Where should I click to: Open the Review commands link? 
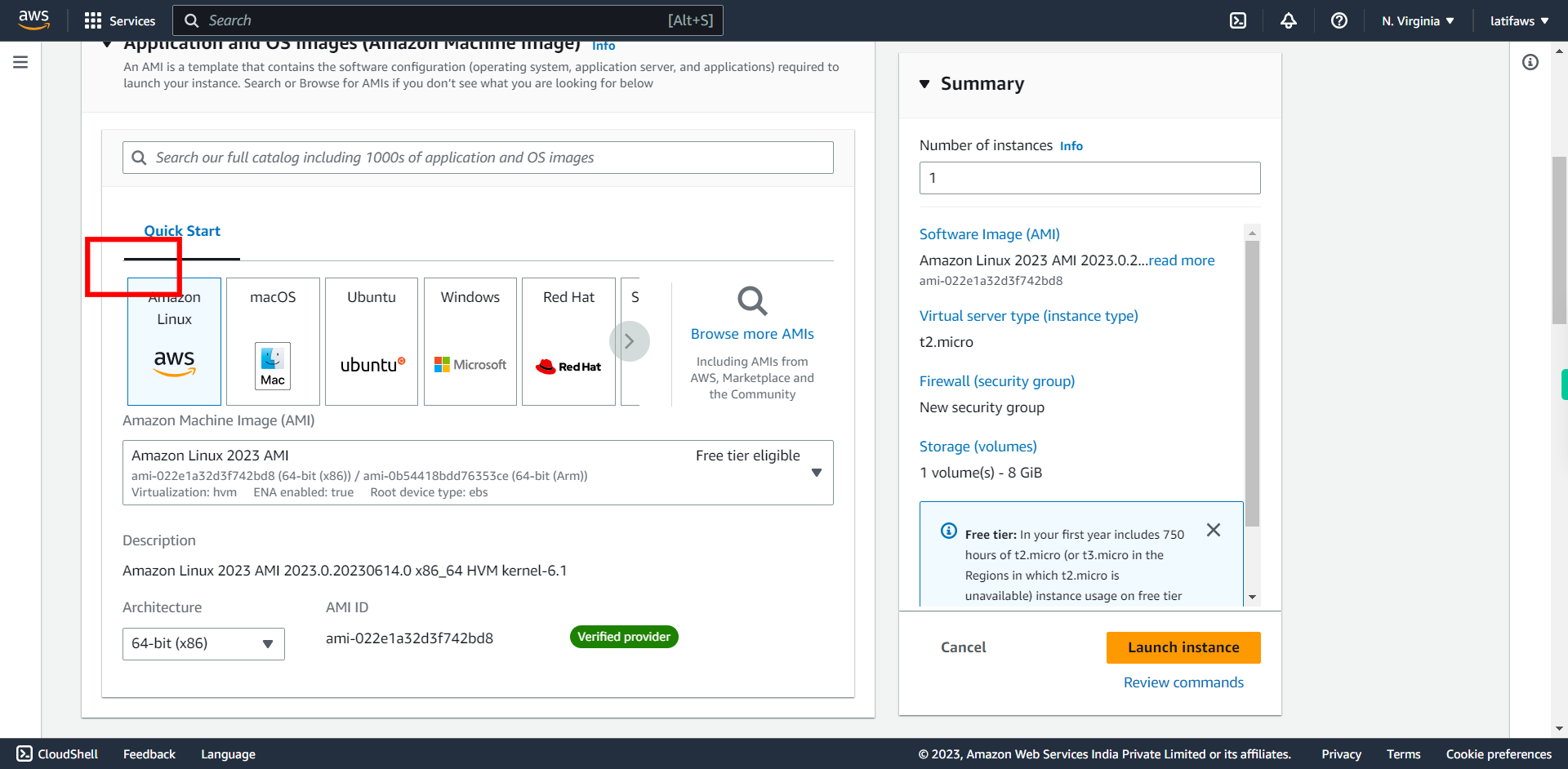point(1183,682)
